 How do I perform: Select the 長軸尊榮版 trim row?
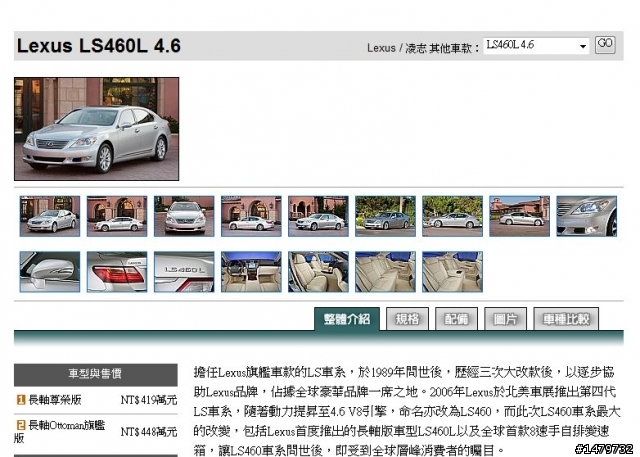[96, 400]
